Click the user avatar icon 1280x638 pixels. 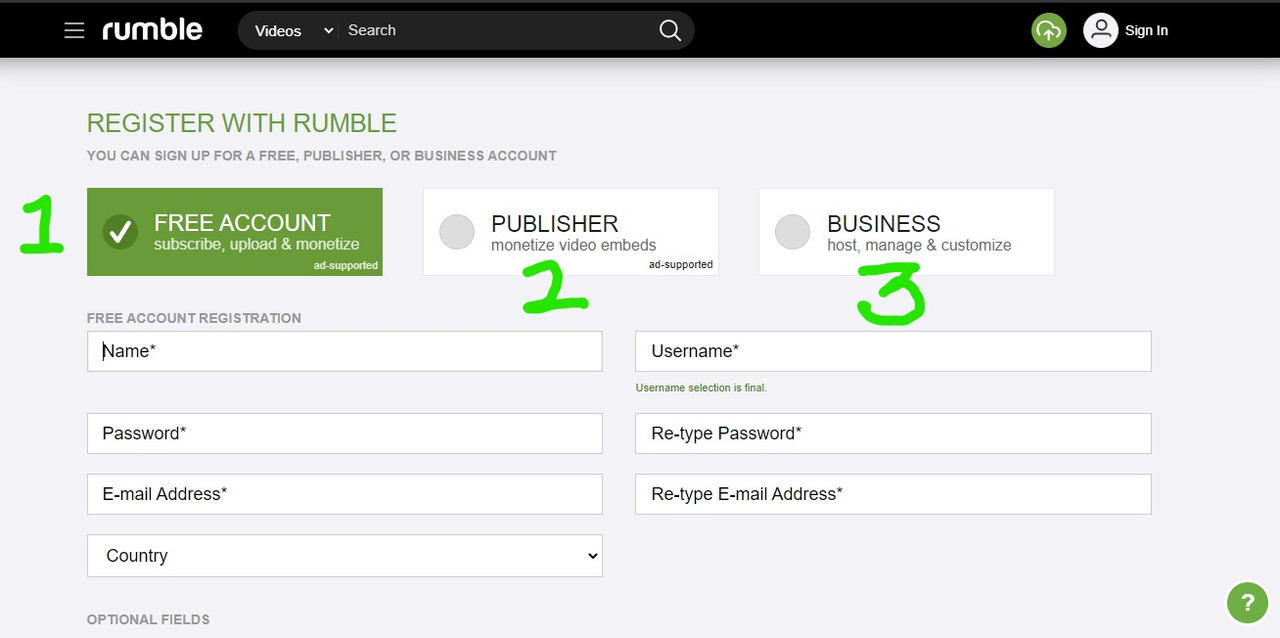(x=1100, y=30)
